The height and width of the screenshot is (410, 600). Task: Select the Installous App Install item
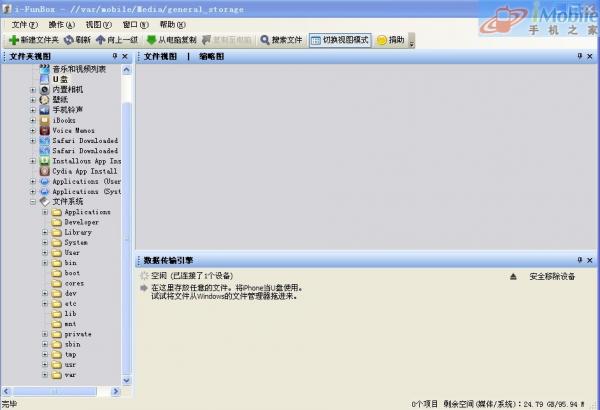[x=86, y=161]
